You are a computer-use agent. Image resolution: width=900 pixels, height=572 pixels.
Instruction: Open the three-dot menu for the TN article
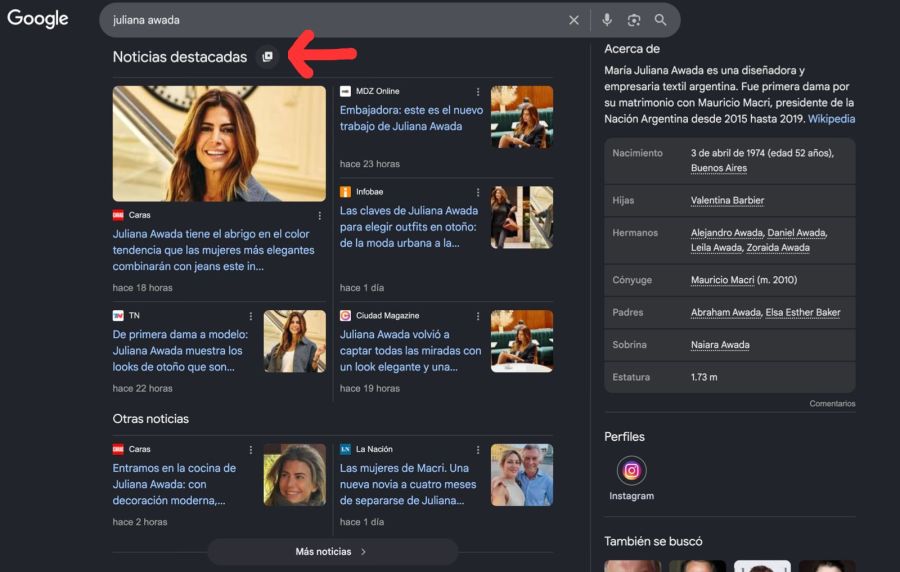pyautogui.click(x=250, y=316)
